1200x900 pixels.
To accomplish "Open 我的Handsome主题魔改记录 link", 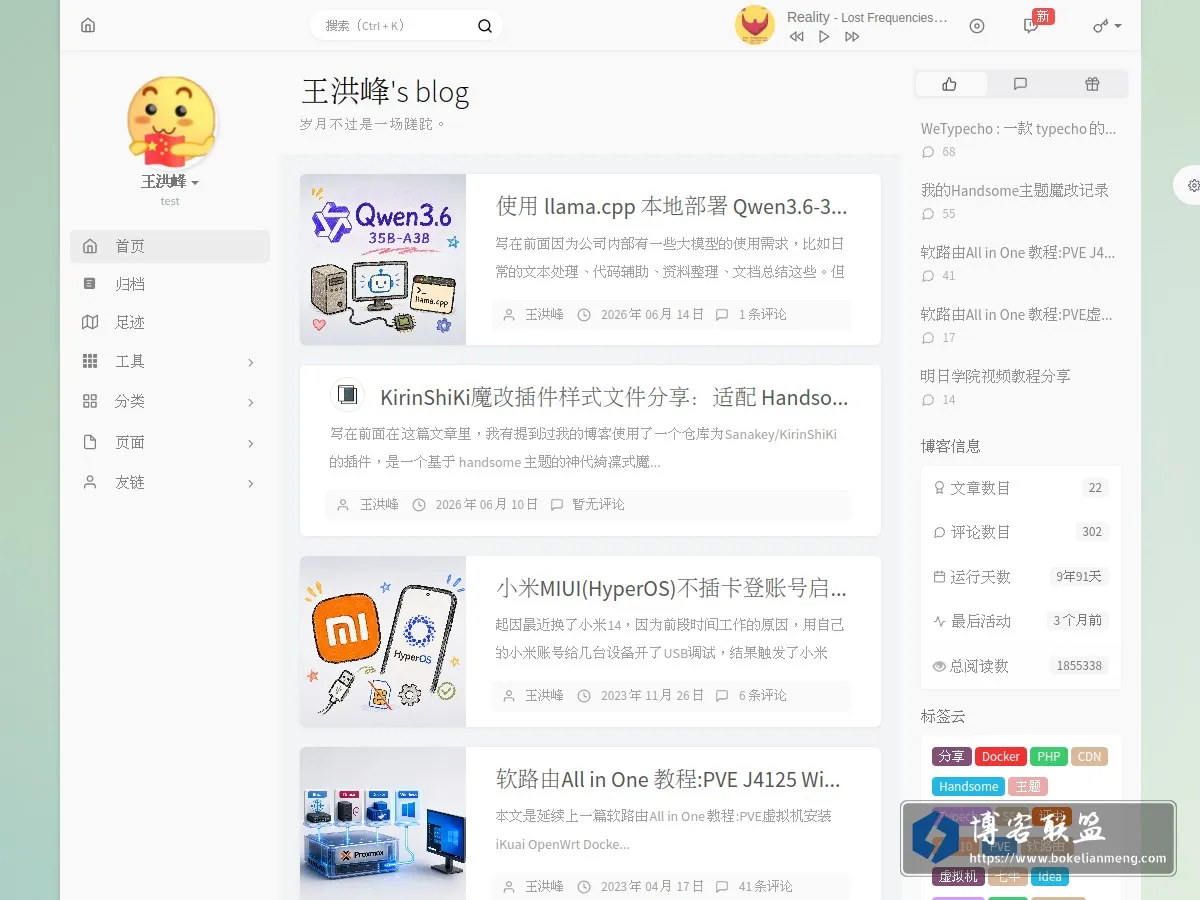I will point(1015,190).
